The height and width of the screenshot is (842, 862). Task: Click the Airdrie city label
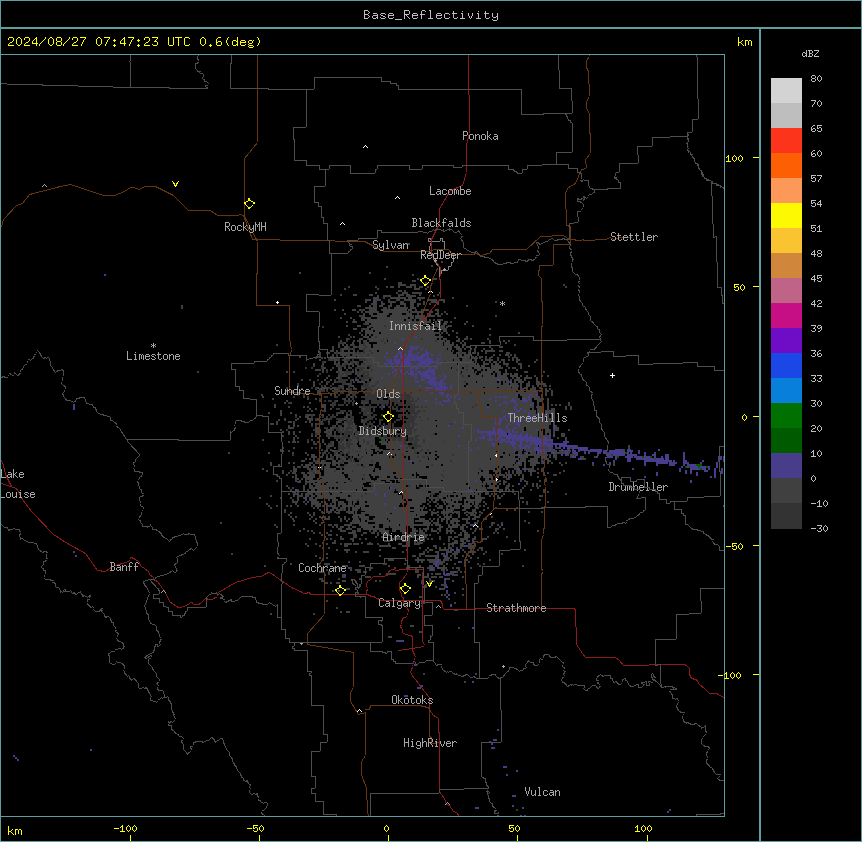(x=403, y=537)
